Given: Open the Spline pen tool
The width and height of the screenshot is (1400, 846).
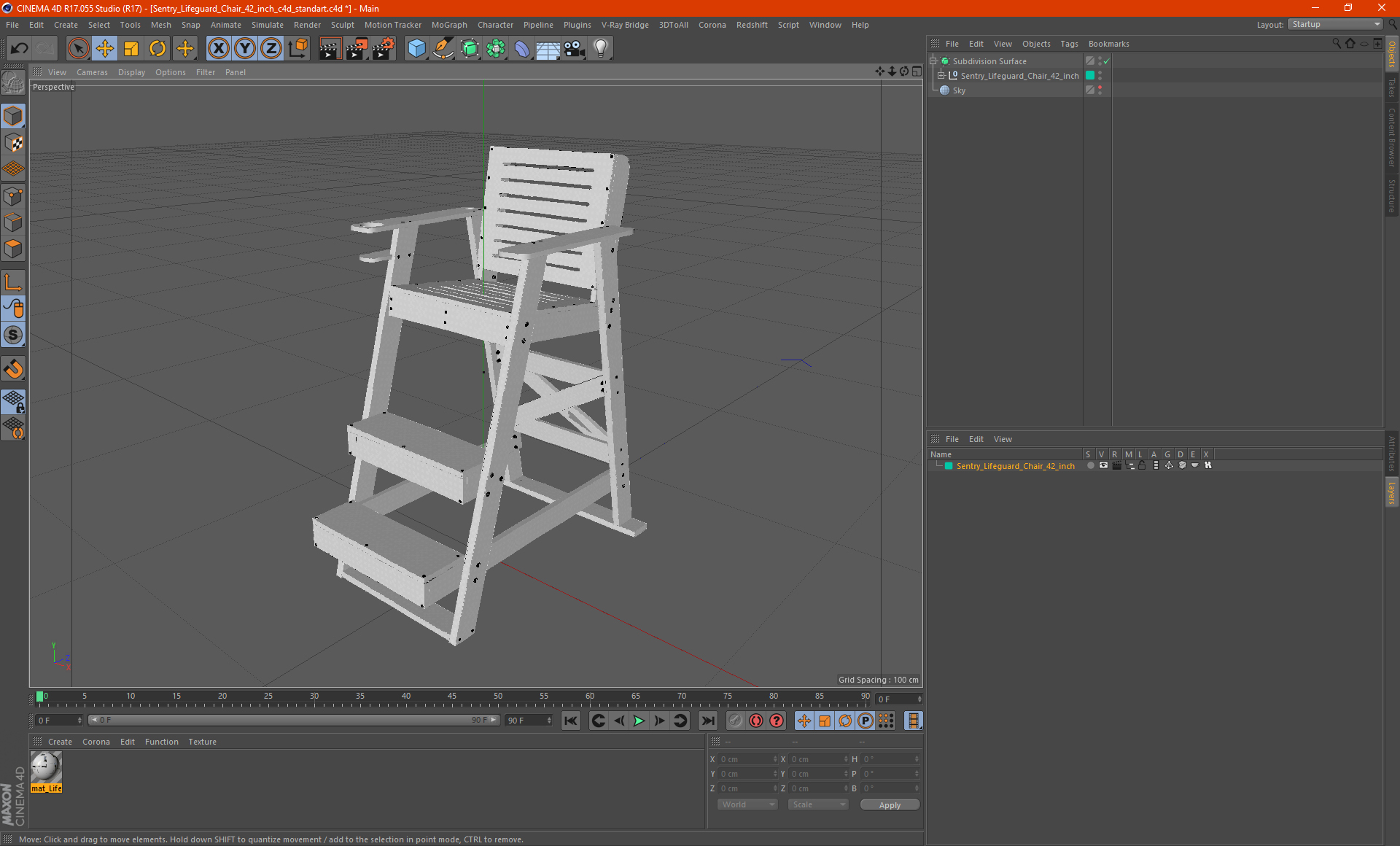Looking at the screenshot, I should (443, 49).
